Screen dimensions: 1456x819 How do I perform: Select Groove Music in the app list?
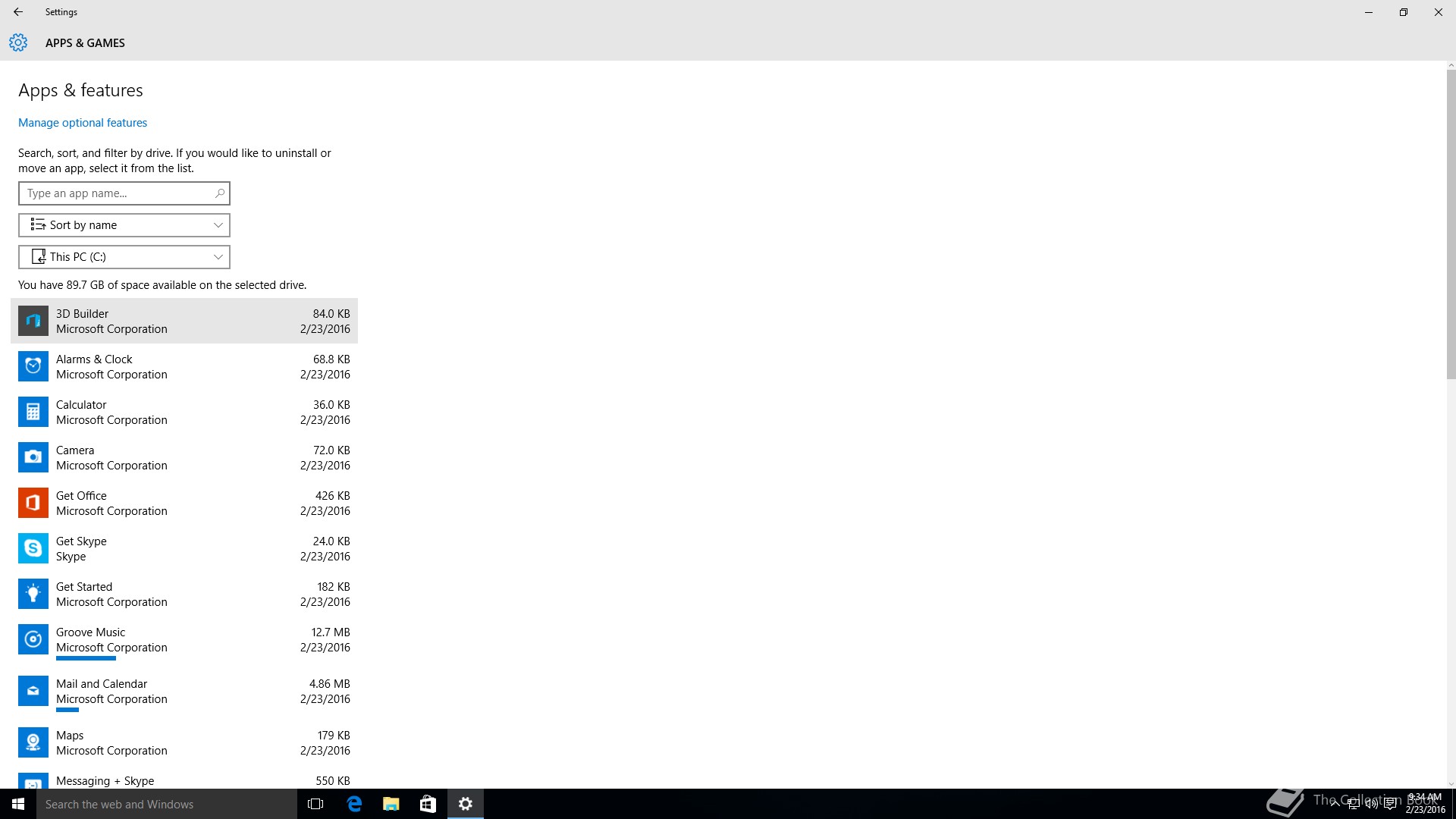click(184, 642)
